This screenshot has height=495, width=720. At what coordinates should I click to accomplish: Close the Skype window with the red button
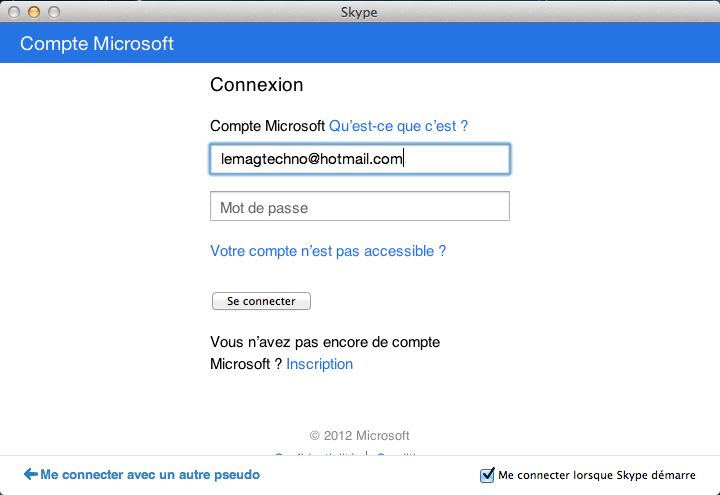pyautogui.click(x=15, y=12)
